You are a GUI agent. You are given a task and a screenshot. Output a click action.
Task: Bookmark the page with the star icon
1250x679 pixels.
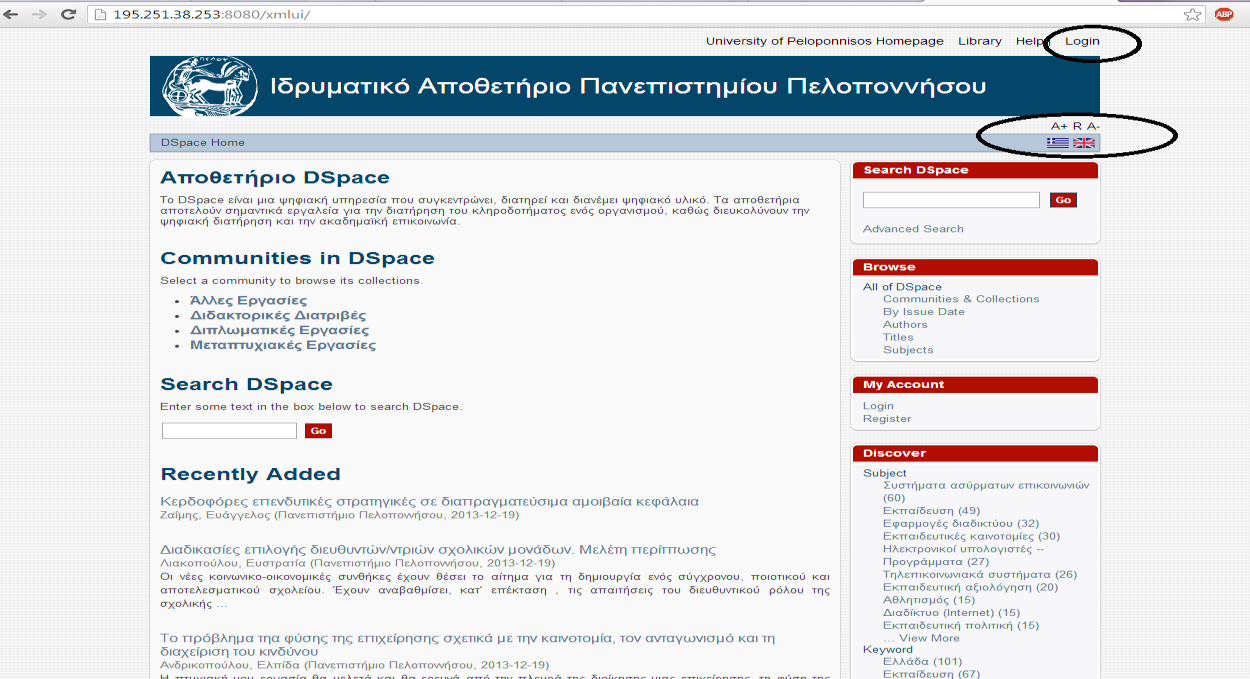pyautogui.click(x=1192, y=14)
